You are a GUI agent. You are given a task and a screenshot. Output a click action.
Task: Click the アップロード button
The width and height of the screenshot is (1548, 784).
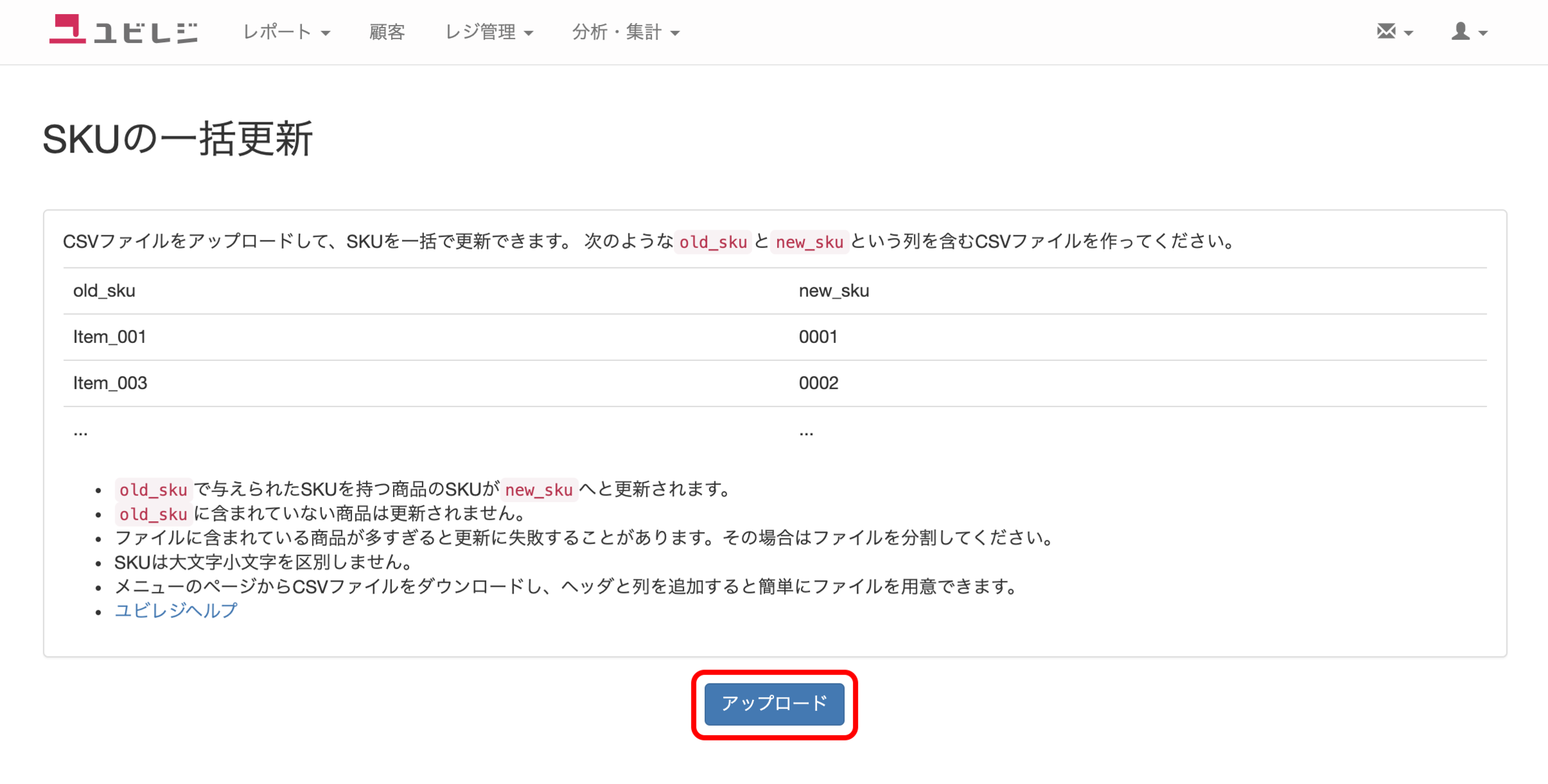point(774,704)
